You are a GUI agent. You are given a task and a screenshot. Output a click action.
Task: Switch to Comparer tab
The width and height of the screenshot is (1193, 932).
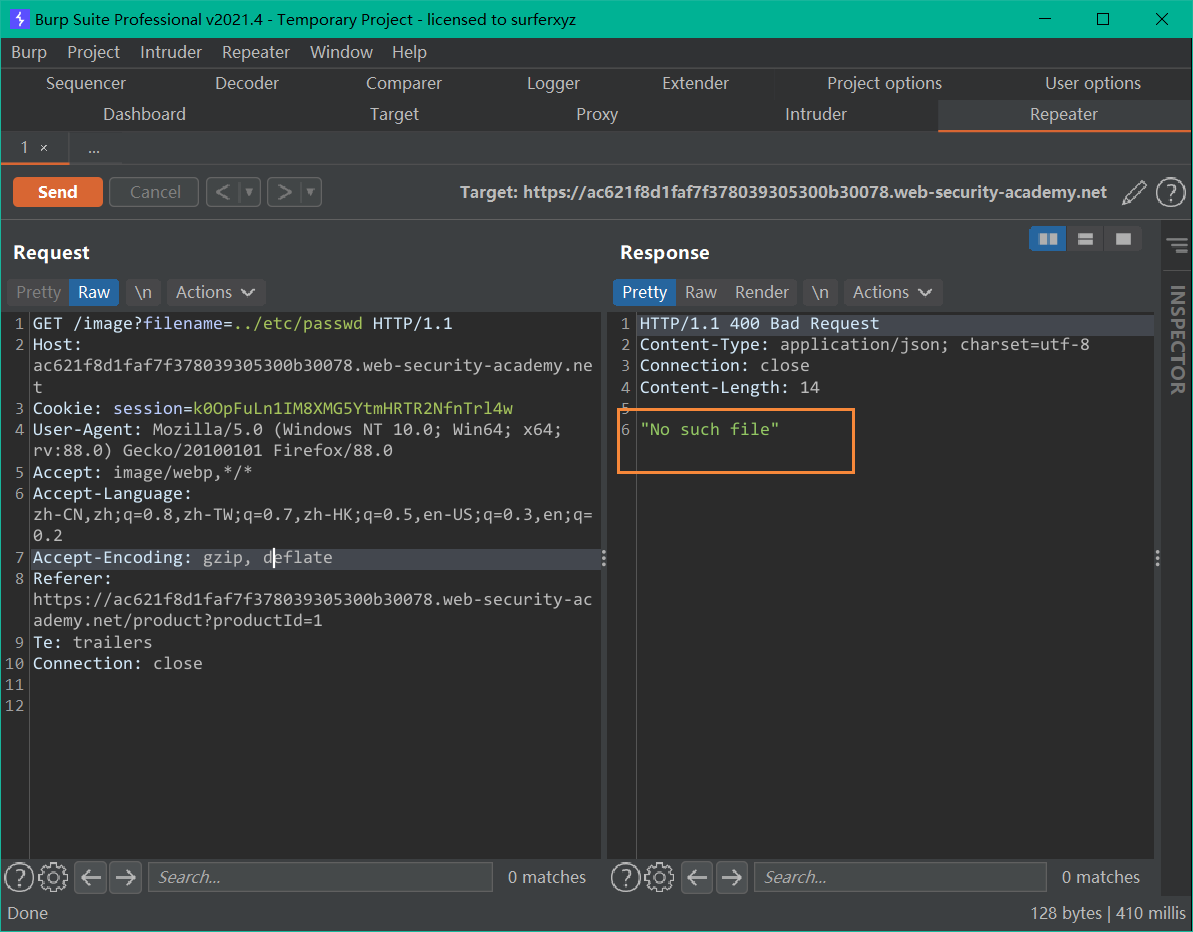click(404, 84)
